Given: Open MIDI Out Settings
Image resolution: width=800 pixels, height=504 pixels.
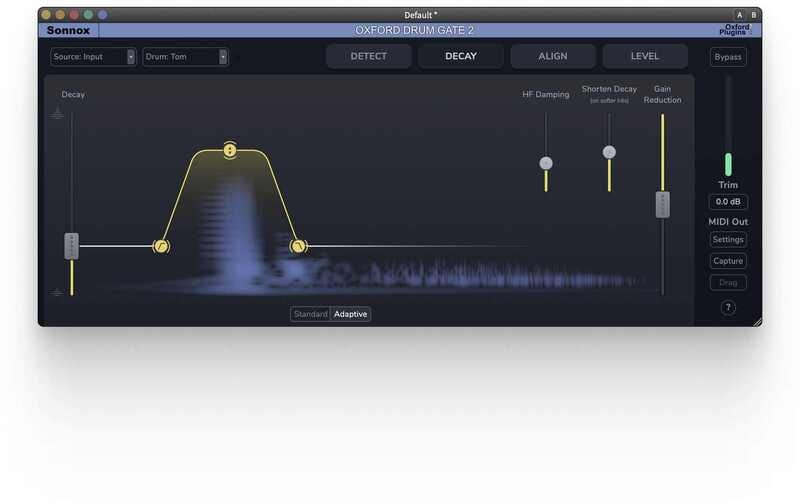Looking at the screenshot, I should click(728, 240).
